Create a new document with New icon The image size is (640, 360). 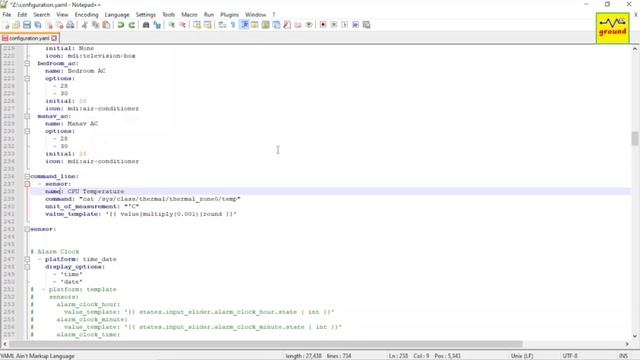(x=6, y=25)
